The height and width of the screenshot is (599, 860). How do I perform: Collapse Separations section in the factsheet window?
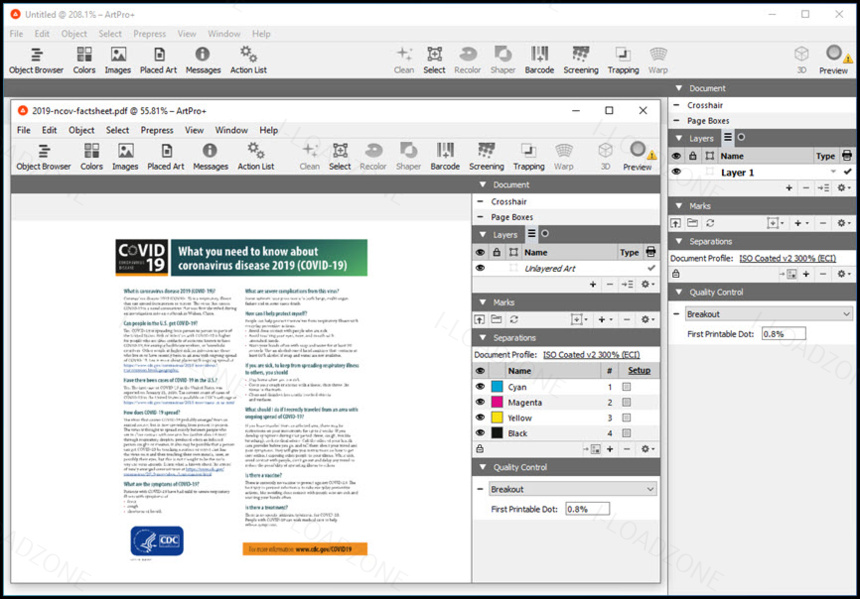click(x=483, y=338)
